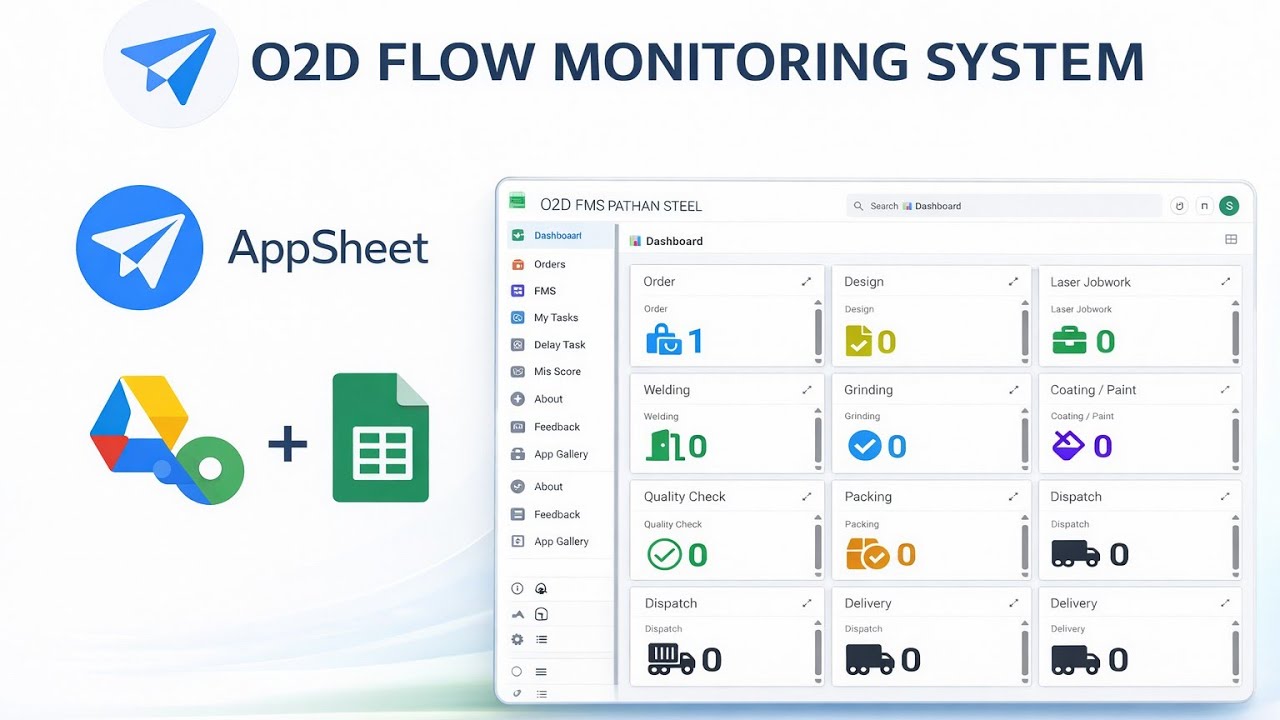Click the green Laser Jobwork briefcase icon
The height and width of the screenshot is (720, 1280).
(x=1069, y=341)
